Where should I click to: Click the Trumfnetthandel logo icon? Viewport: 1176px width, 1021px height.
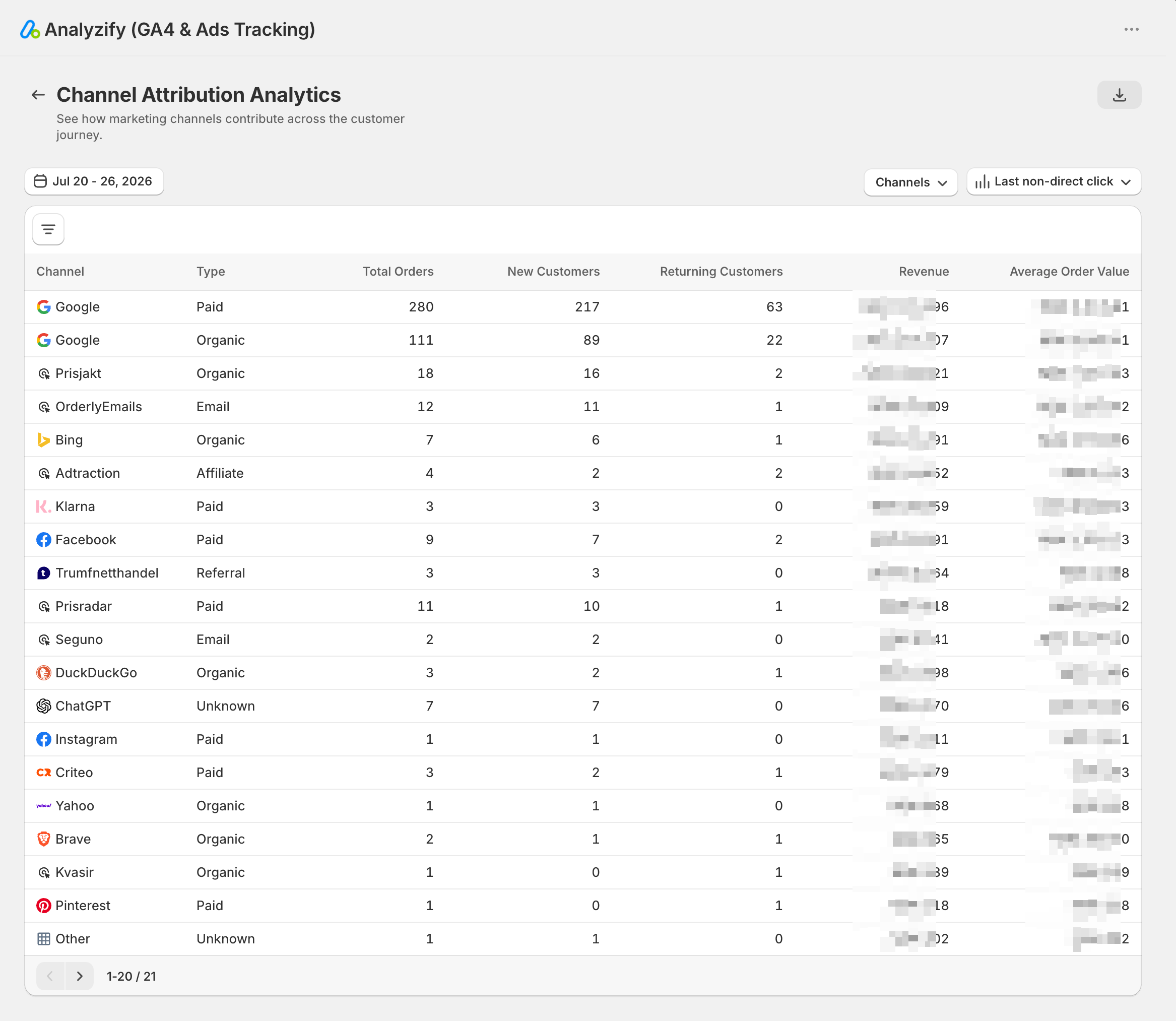tap(44, 573)
